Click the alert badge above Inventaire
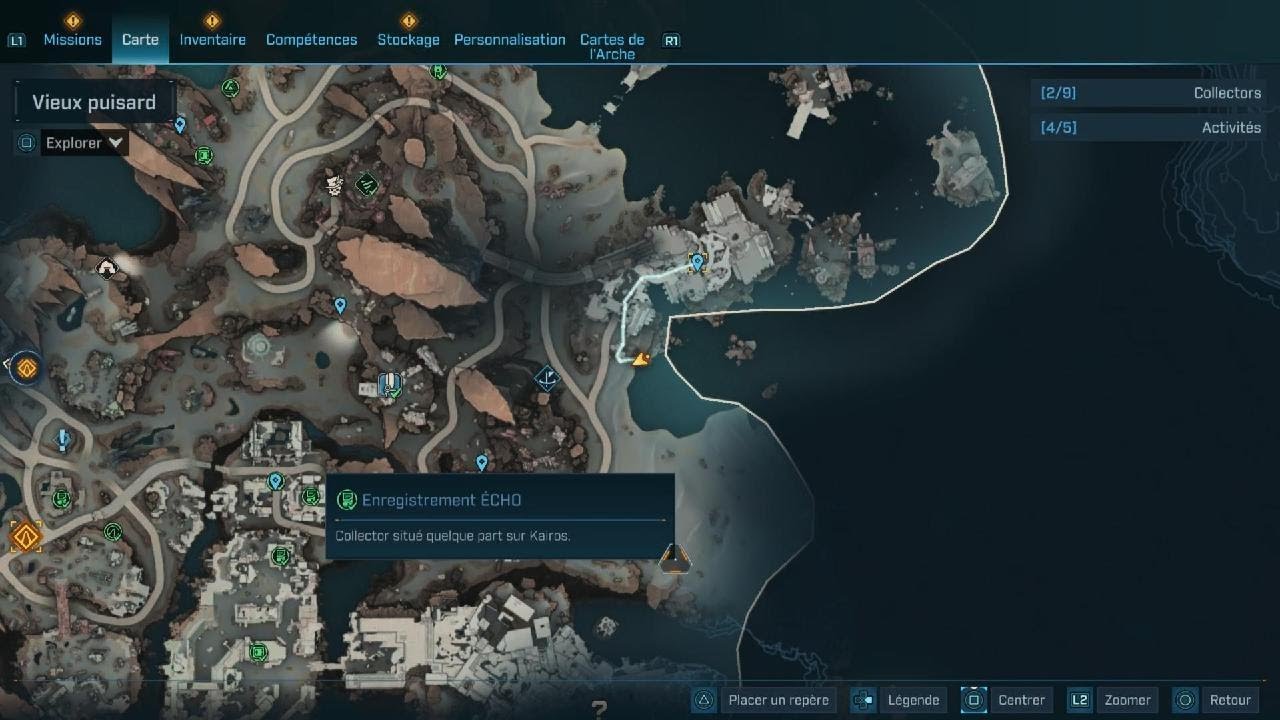The width and height of the screenshot is (1280, 720). [x=212, y=20]
